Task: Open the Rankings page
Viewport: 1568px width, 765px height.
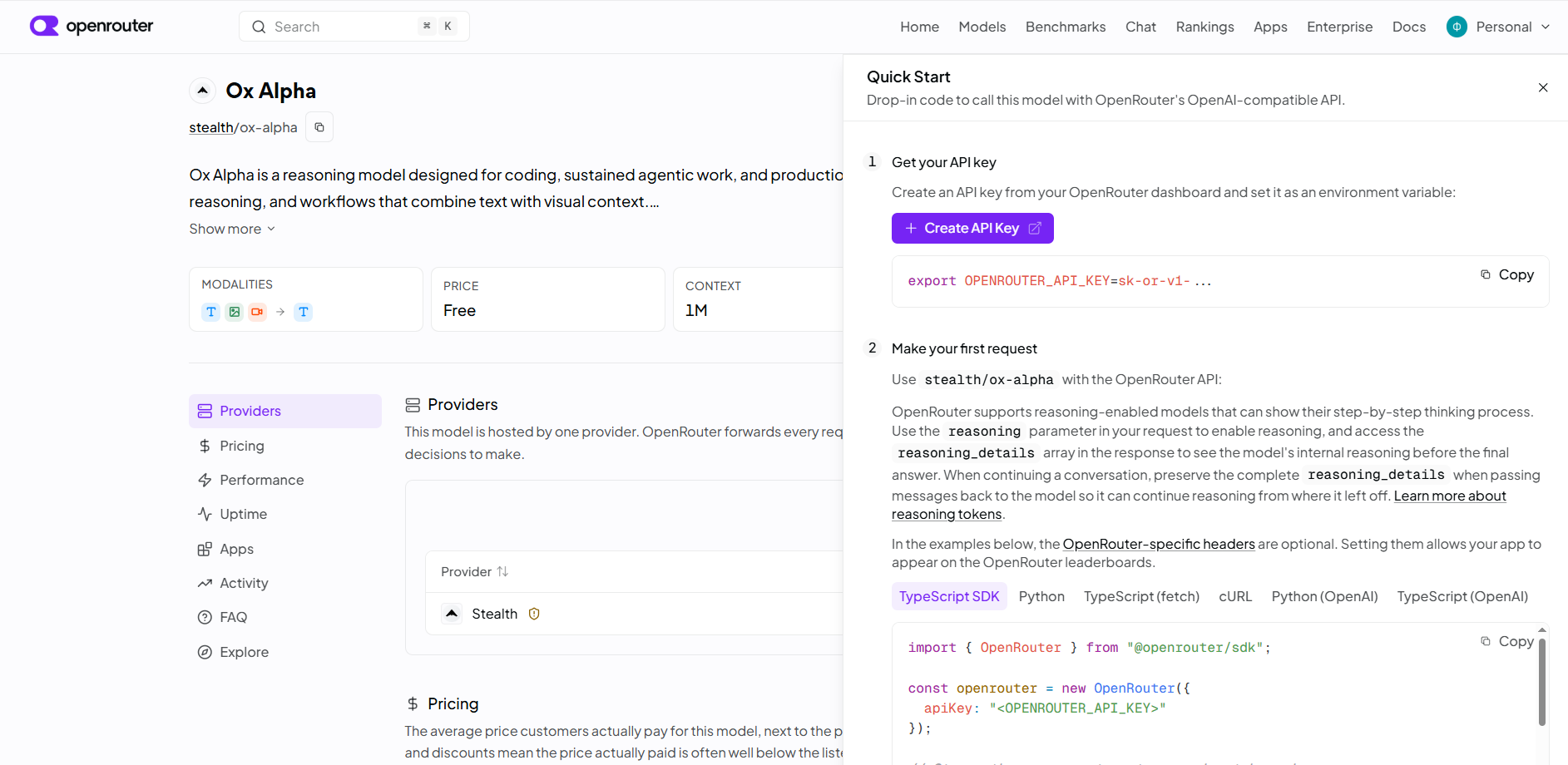Action: 1204,27
